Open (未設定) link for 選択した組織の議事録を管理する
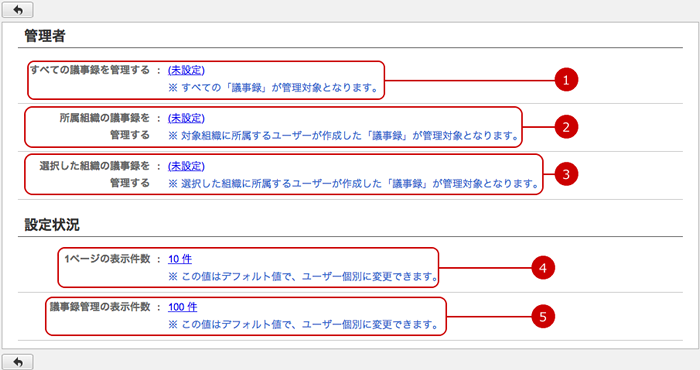Image resolution: width=700 pixels, height=370 pixels. [186, 166]
